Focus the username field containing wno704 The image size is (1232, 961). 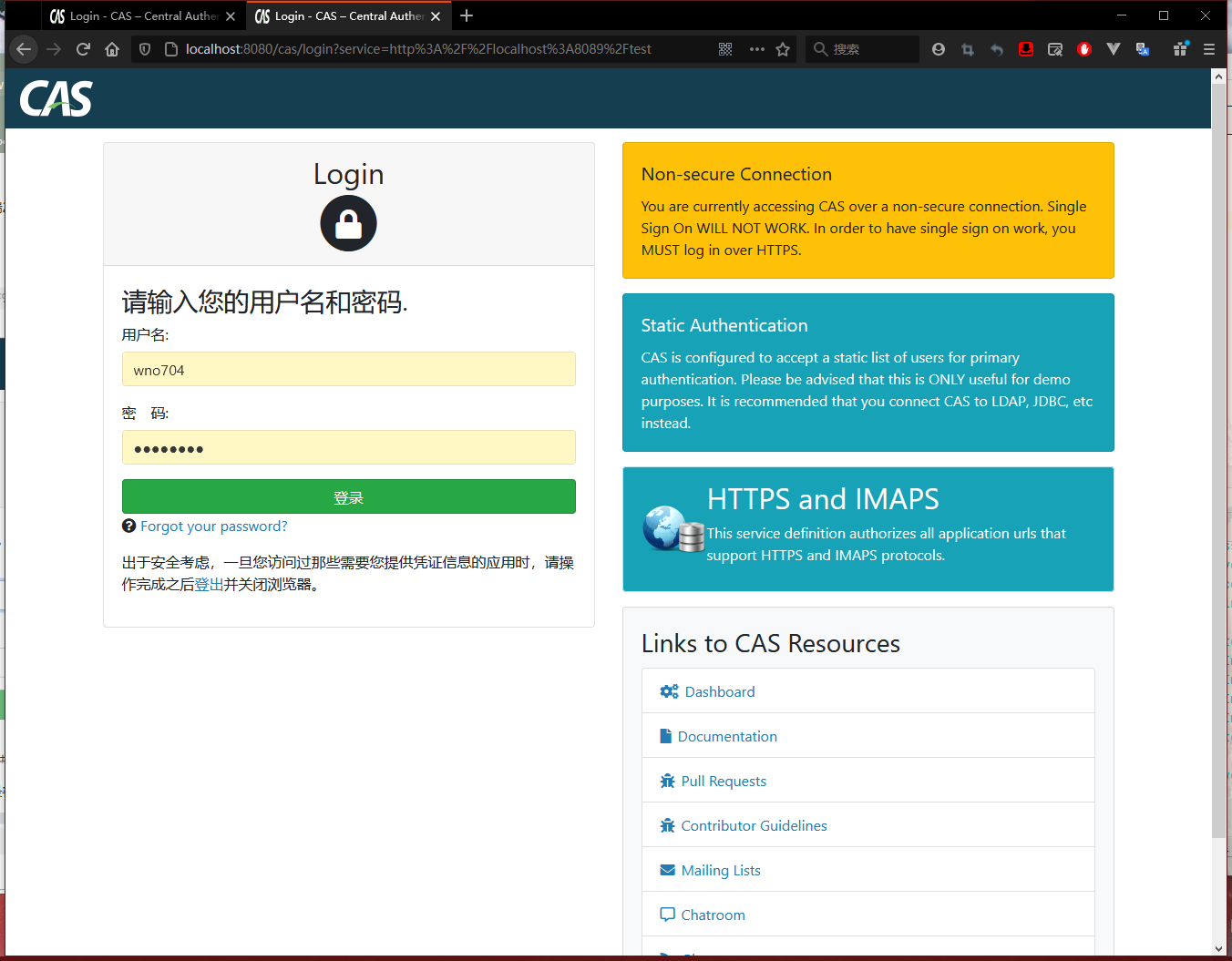tap(348, 370)
